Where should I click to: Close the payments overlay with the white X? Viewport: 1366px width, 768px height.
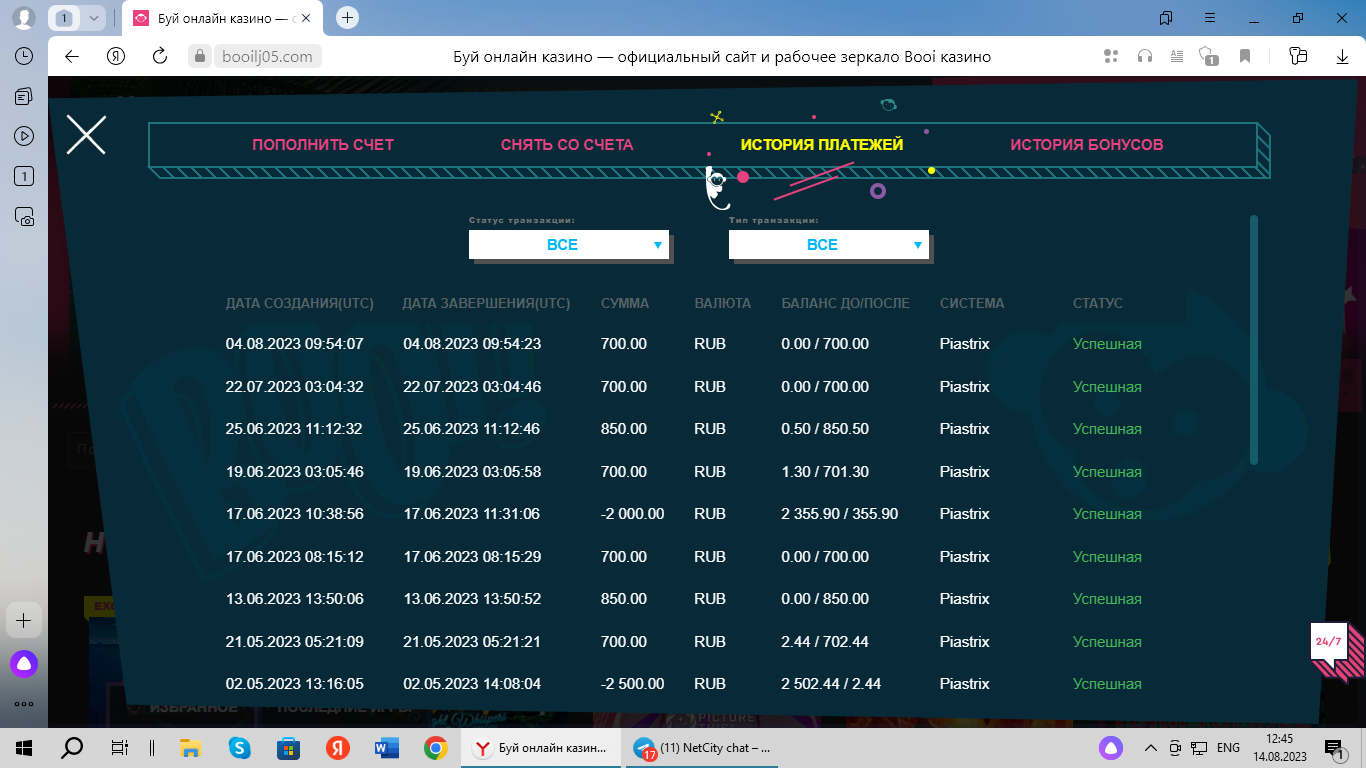[86, 134]
